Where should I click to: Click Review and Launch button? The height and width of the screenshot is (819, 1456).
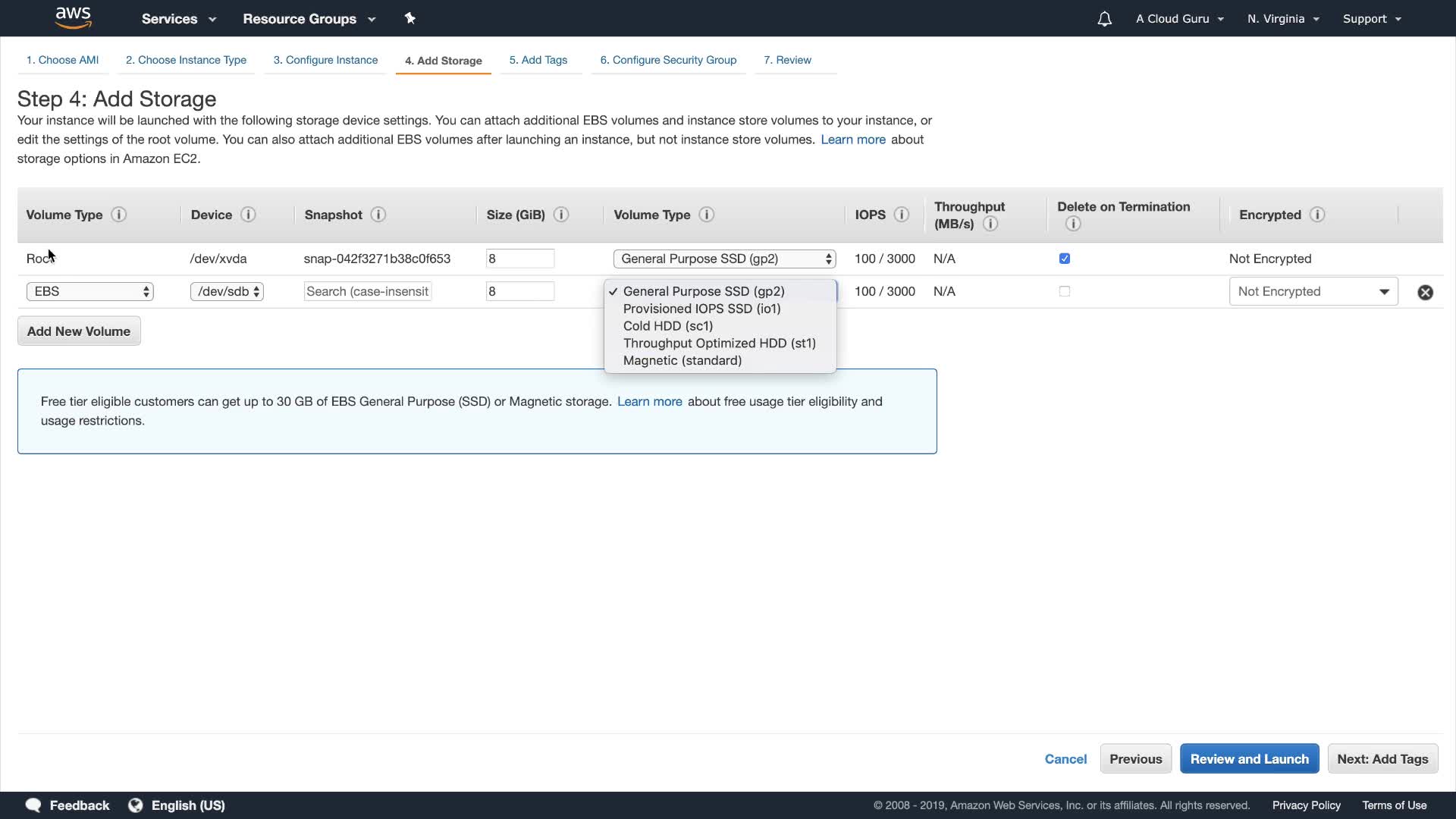1249,759
